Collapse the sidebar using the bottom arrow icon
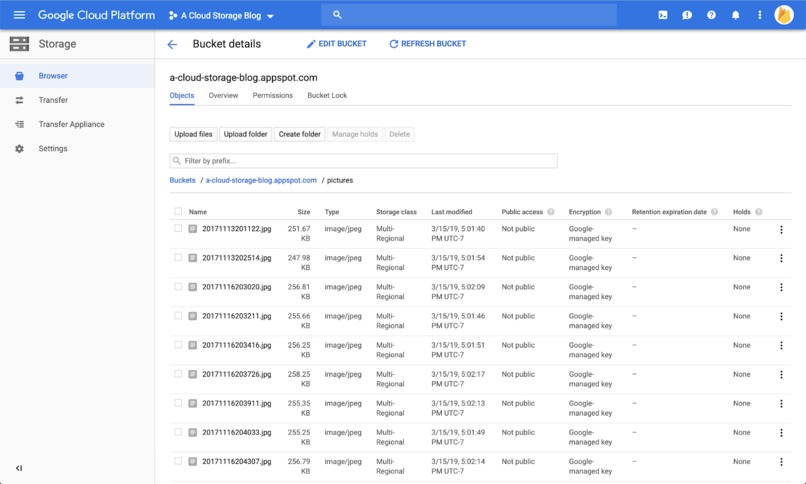Image resolution: width=806 pixels, height=484 pixels. (x=19, y=468)
